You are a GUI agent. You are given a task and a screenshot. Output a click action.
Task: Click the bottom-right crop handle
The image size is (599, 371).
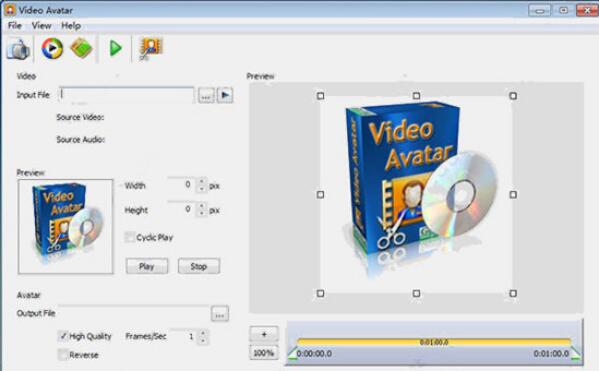tap(513, 293)
